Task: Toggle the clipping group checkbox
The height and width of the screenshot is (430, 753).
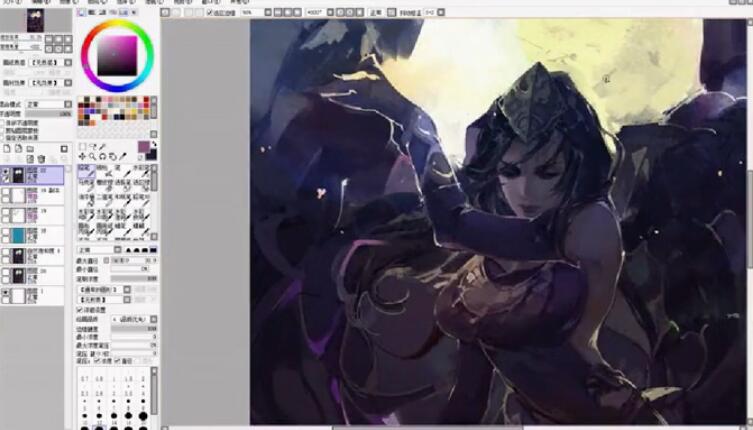Action: click(2, 130)
